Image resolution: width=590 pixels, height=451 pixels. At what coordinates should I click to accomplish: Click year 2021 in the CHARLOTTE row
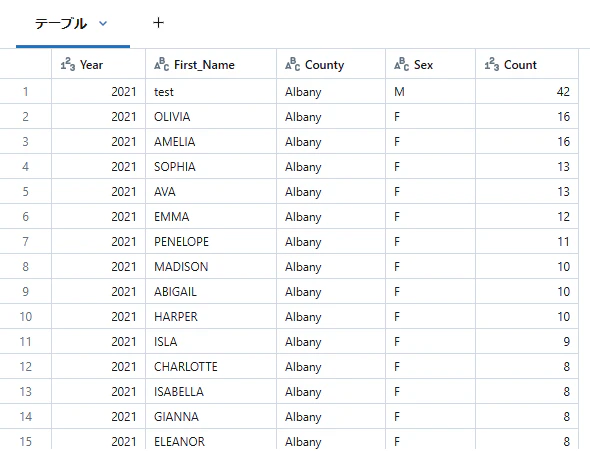pyautogui.click(x=124, y=367)
